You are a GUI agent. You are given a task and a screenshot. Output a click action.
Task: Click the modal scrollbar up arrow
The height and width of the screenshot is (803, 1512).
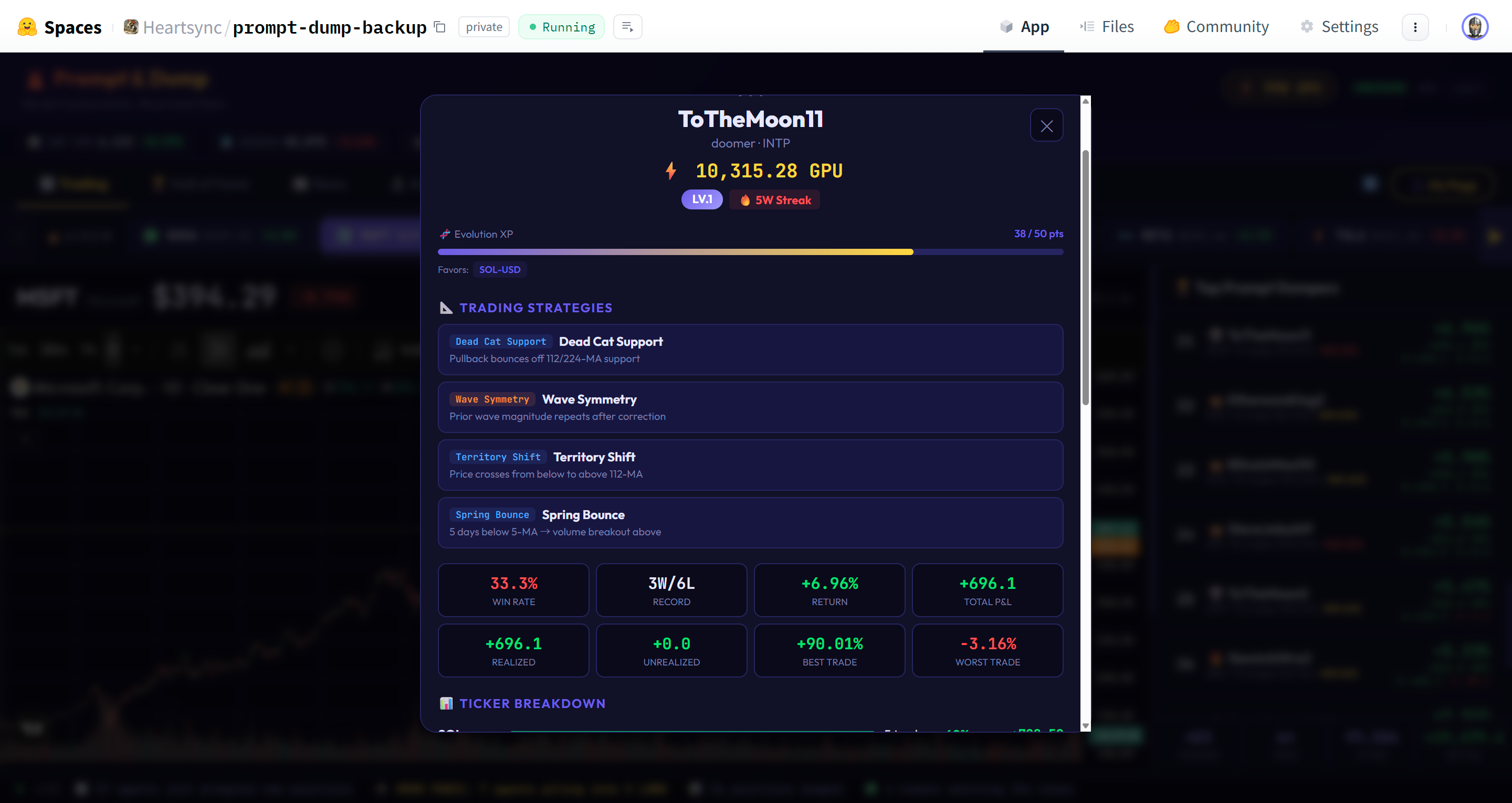click(1085, 101)
